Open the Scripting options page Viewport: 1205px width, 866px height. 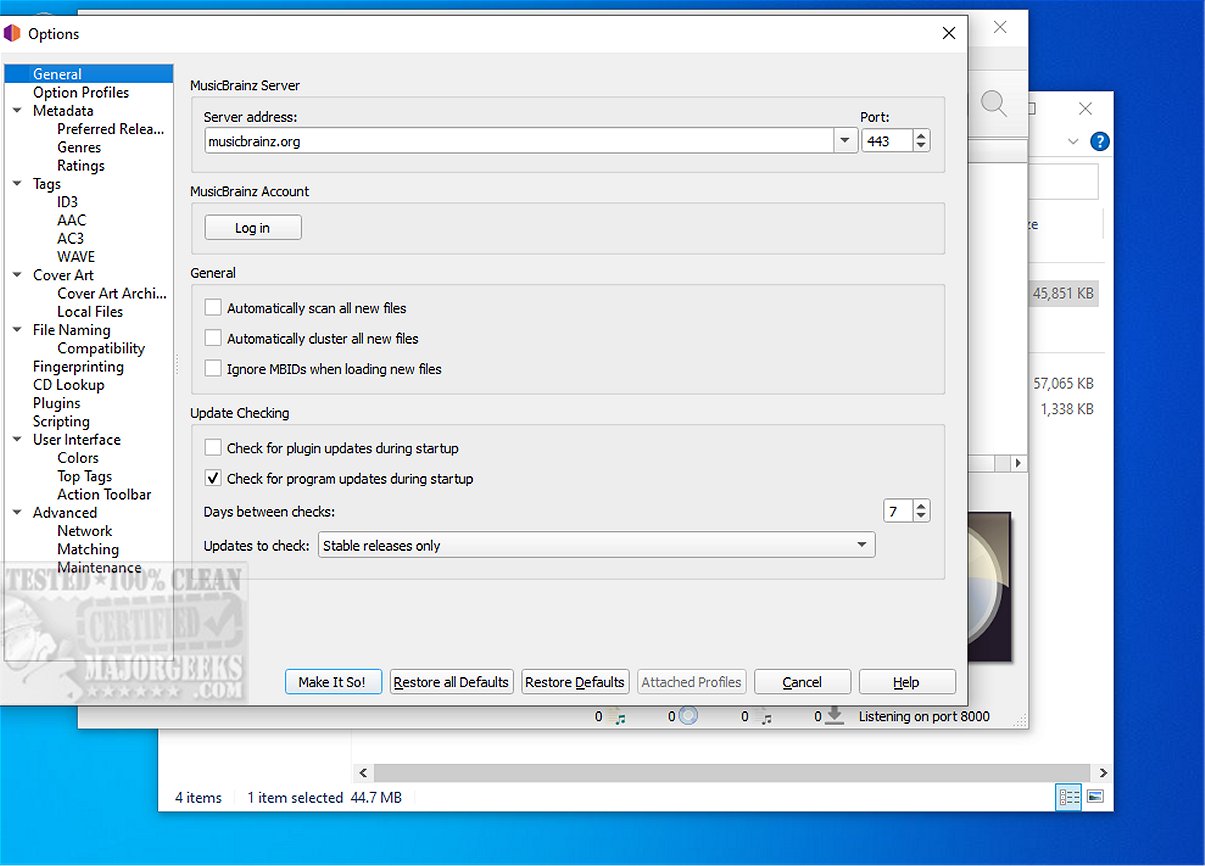tap(61, 422)
